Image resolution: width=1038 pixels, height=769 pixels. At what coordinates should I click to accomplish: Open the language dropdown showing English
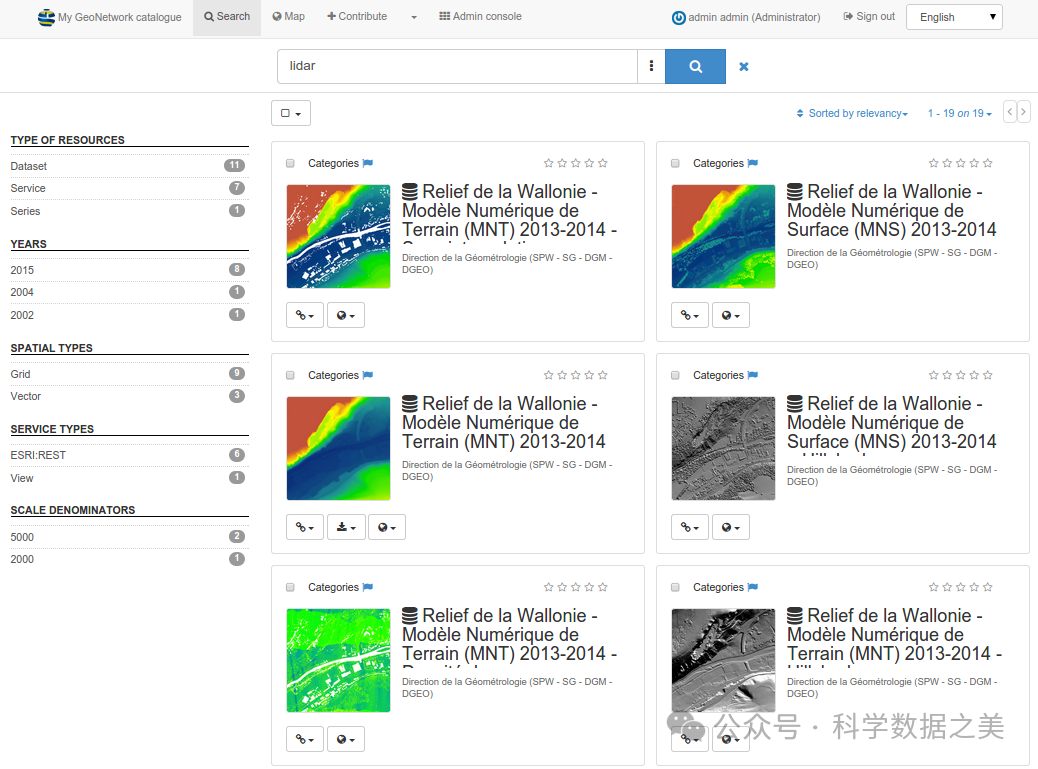coord(953,17)
